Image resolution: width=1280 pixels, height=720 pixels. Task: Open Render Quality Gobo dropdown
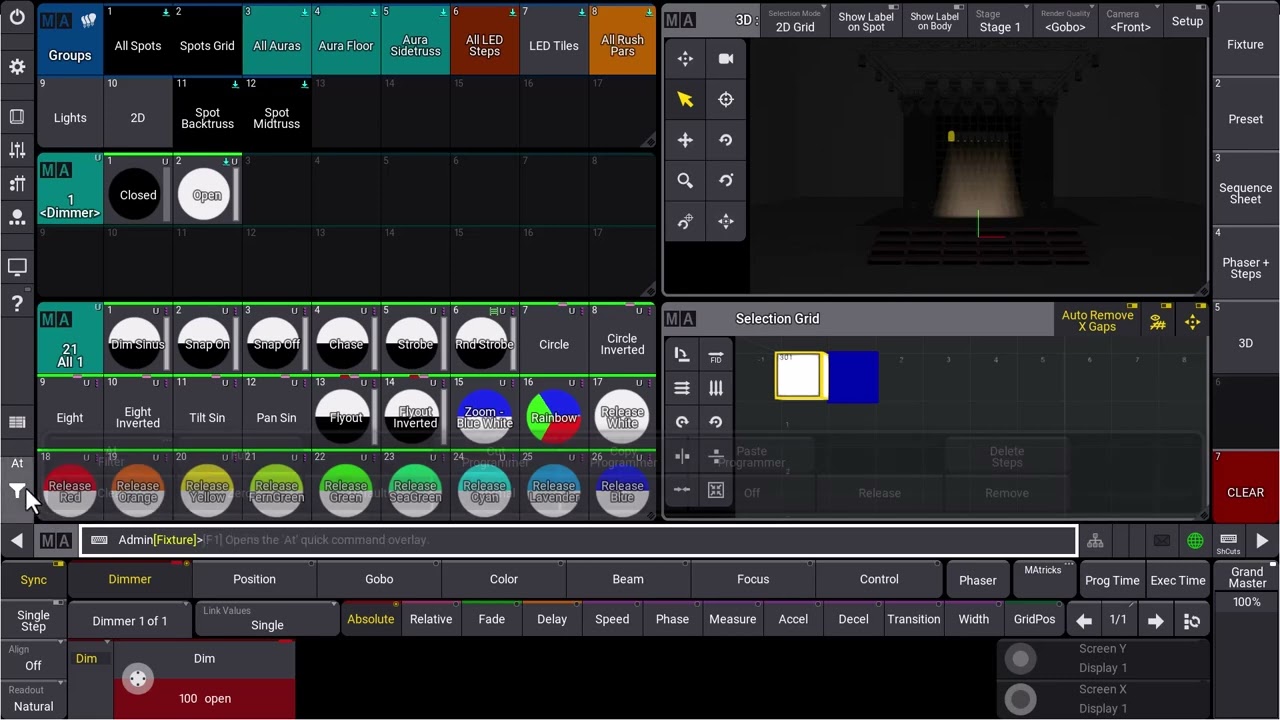(1065, 21)
